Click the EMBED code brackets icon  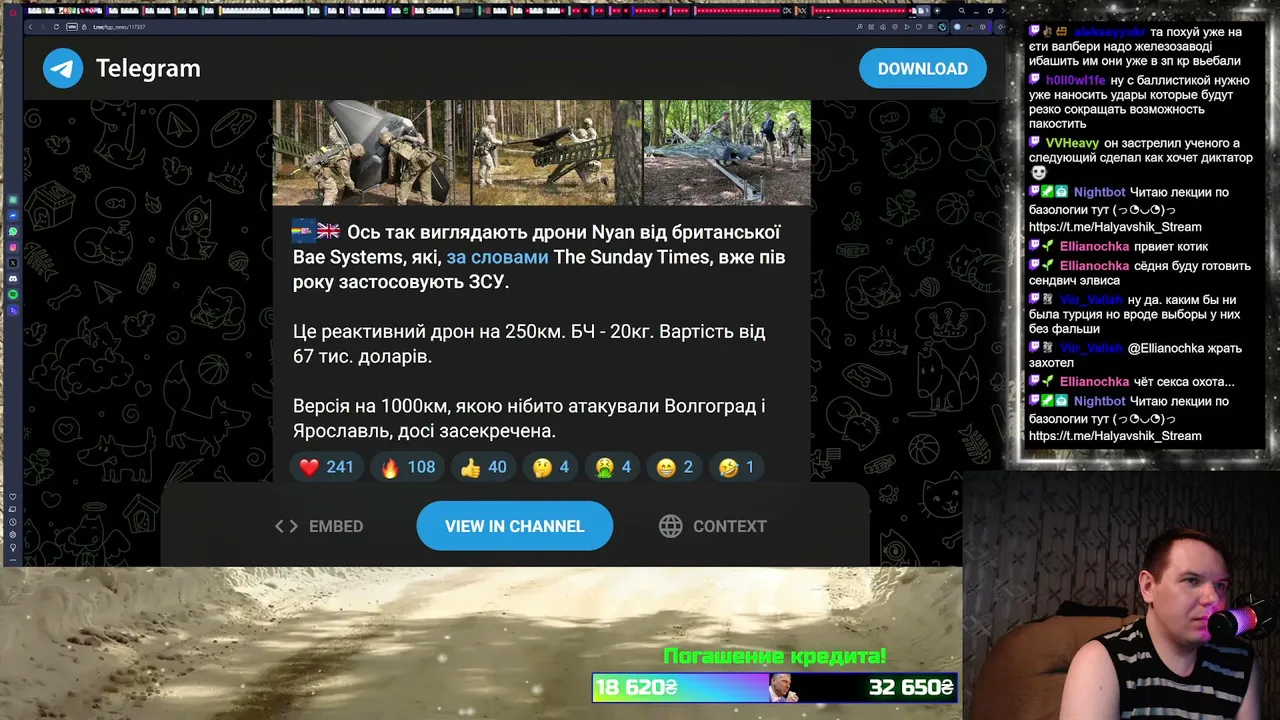pos(286,526)
